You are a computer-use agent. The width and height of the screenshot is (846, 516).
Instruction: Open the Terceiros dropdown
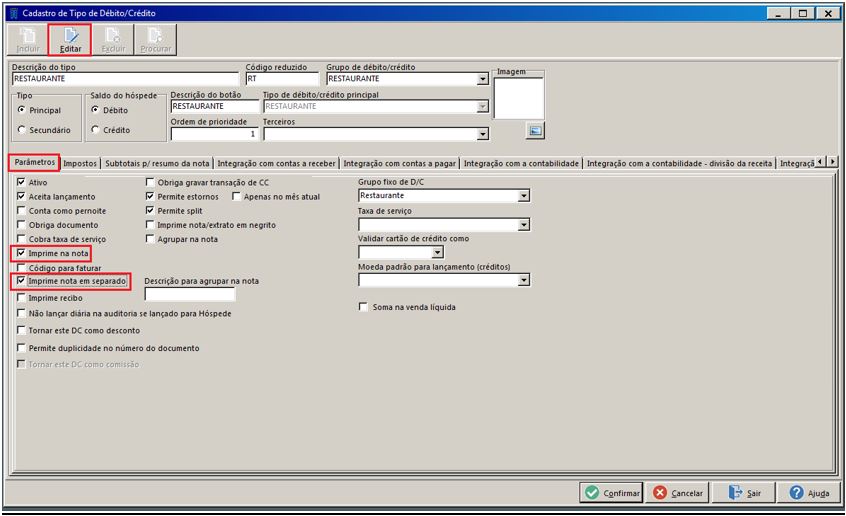click(x=482, y=133)
